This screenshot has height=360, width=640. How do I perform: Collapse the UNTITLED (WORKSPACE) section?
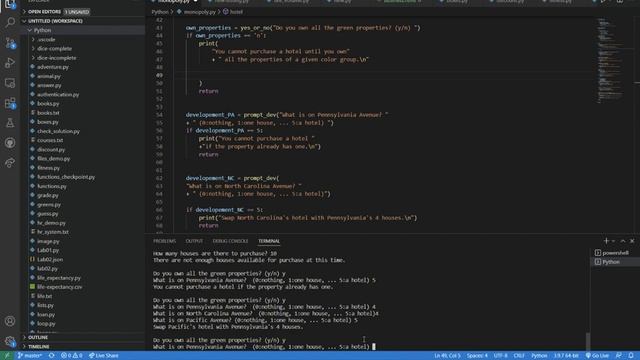click(x=82, y=21)
